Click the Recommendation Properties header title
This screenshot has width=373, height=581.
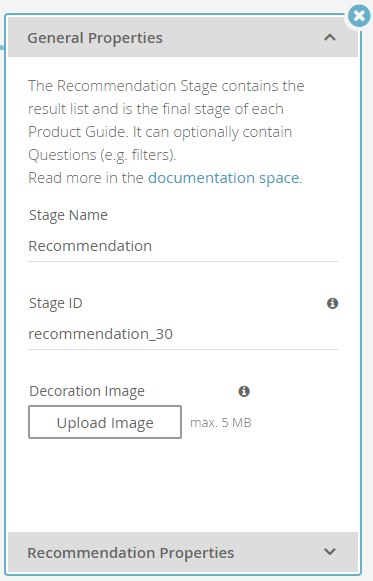pyautogui.click(x=131, y=553)
